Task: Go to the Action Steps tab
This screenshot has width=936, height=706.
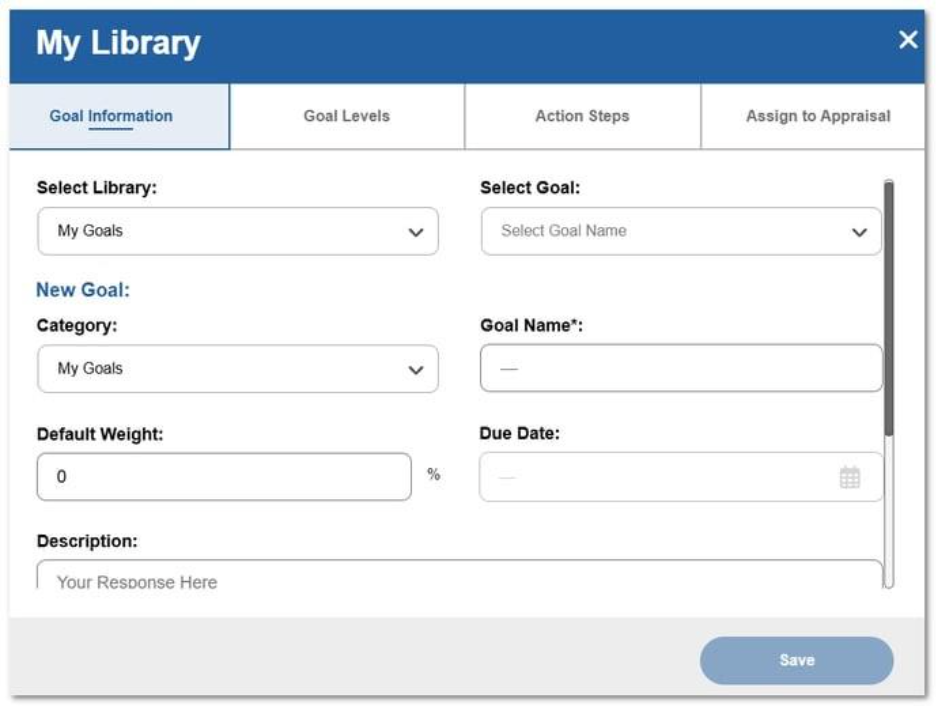Action: 582,116
